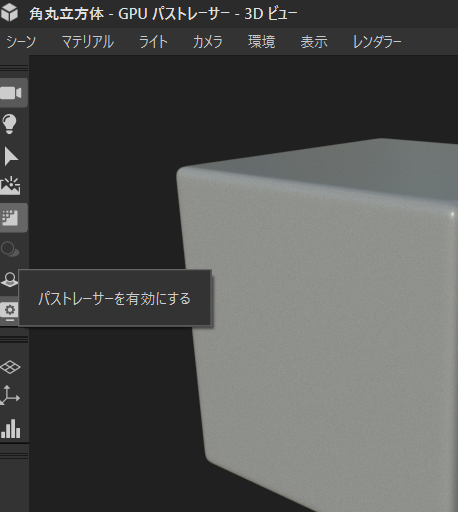Toggle the diamond grid plane icon

pyautogui.click(x=10, y=367)
